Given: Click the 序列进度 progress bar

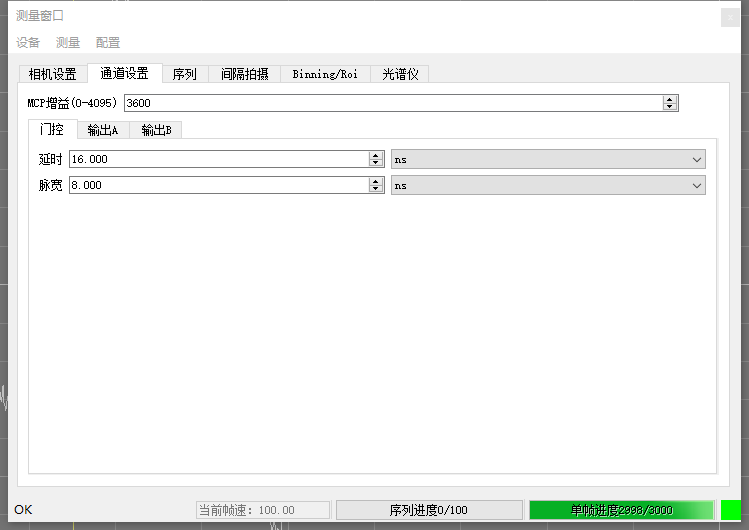Looking at the screenshot, I should (428, 510).
